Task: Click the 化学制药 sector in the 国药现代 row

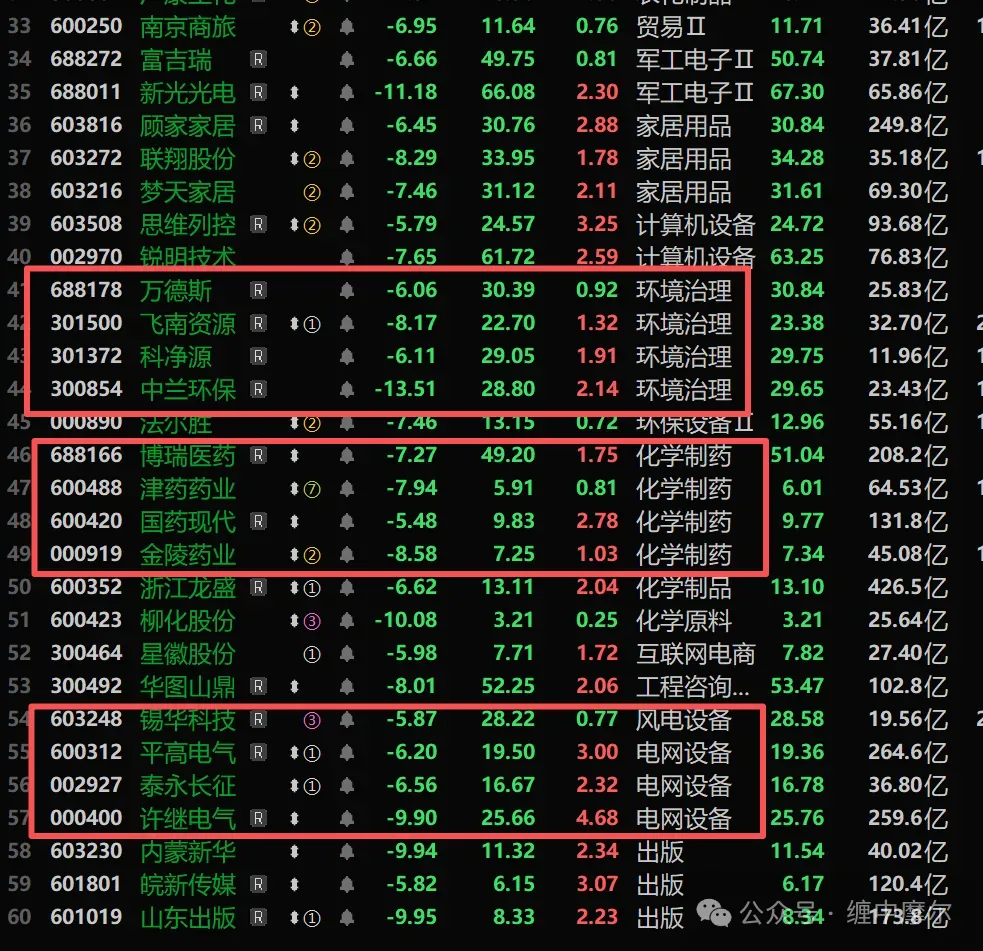Action: pos(683,522)
